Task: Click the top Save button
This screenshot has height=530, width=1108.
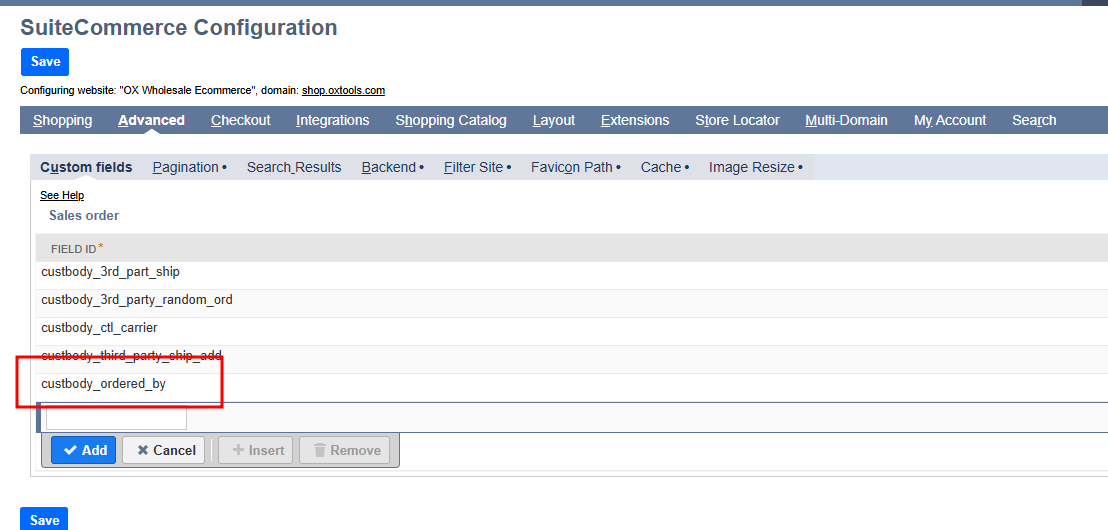Action: tap(45, 62)
